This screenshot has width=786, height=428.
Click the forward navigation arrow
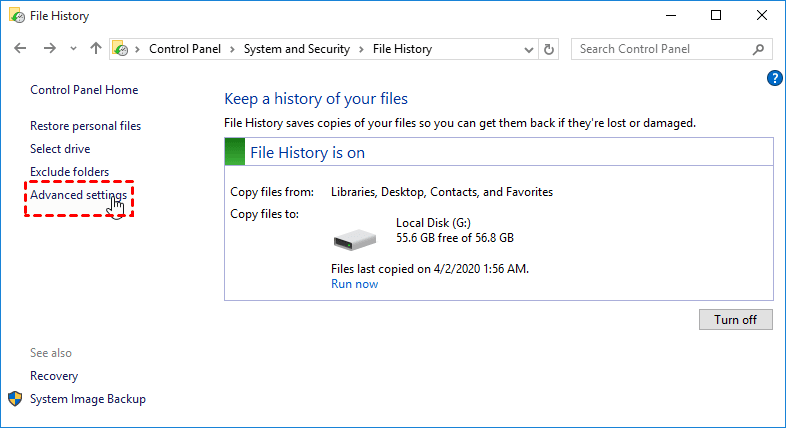click(49, 49)
